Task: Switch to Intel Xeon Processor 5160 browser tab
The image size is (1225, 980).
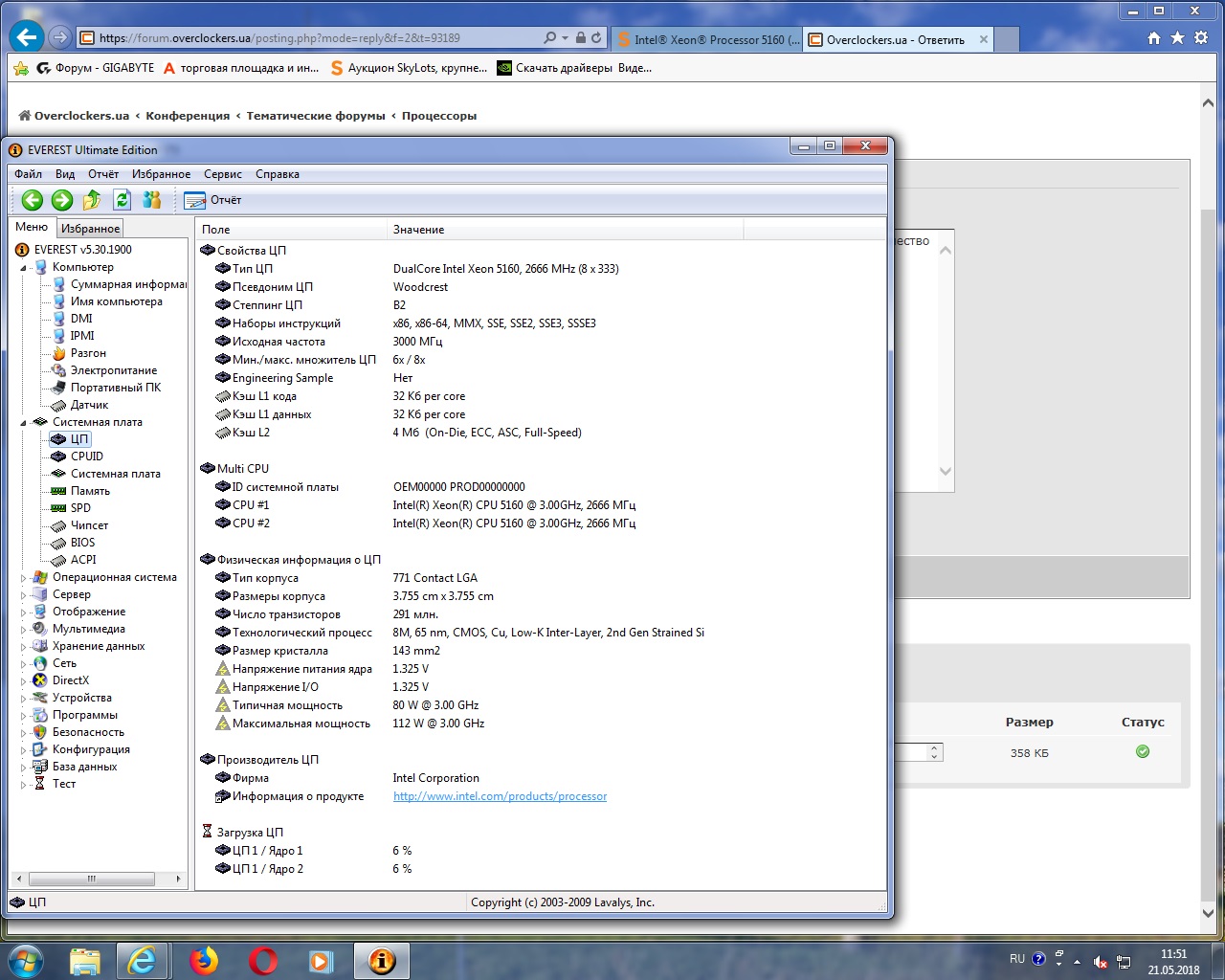Action: [705, 39]
